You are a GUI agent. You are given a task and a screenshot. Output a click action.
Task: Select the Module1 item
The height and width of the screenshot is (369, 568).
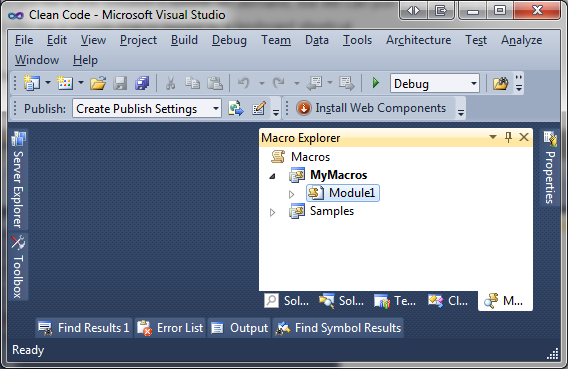click(x=343, y=193)
